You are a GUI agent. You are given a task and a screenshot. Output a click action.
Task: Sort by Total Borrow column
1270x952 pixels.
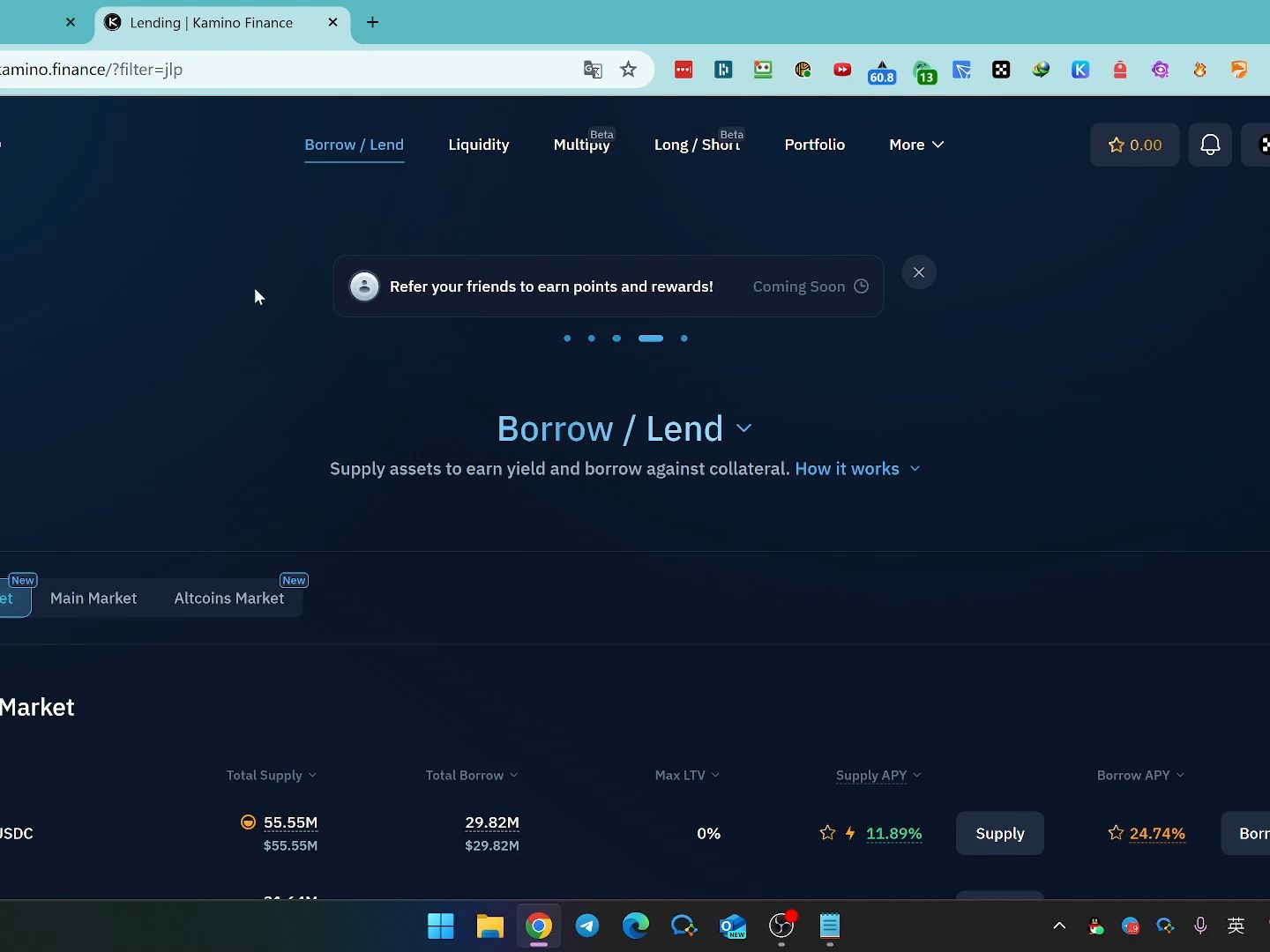[472, 775]
